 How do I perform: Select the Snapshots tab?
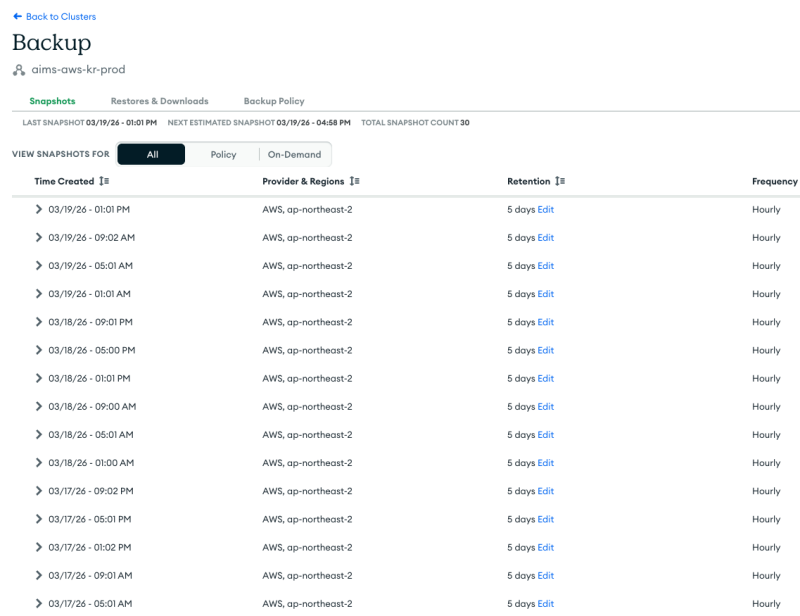pos(52,101)
